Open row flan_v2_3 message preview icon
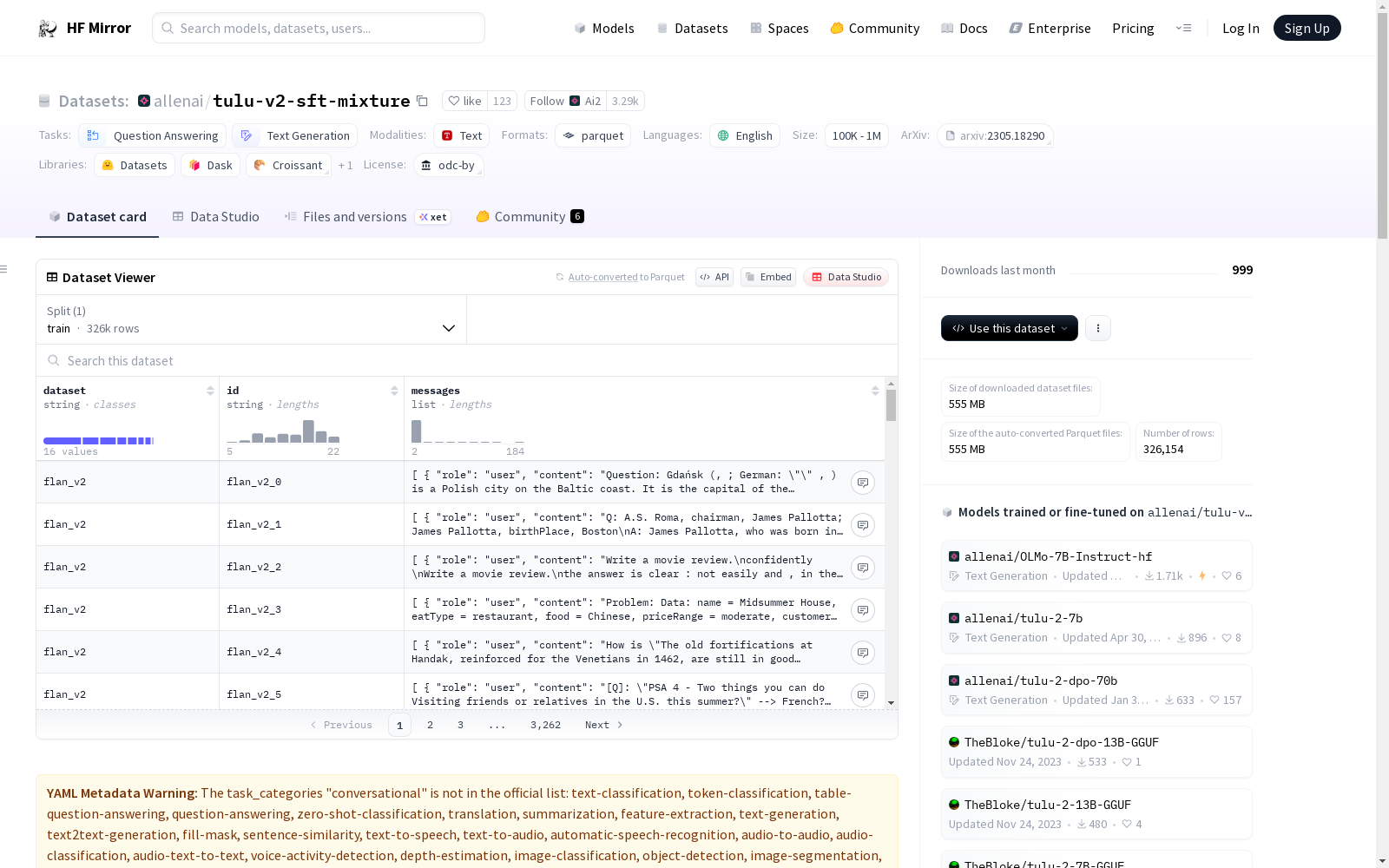Screen dimensions: 1389x868 863,610
